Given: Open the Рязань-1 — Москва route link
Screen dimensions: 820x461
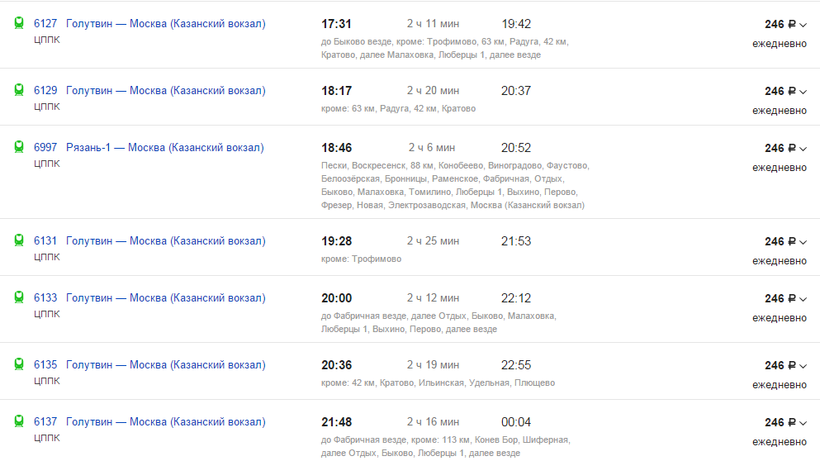Looking at the screenshot, I should pos(165,147).
